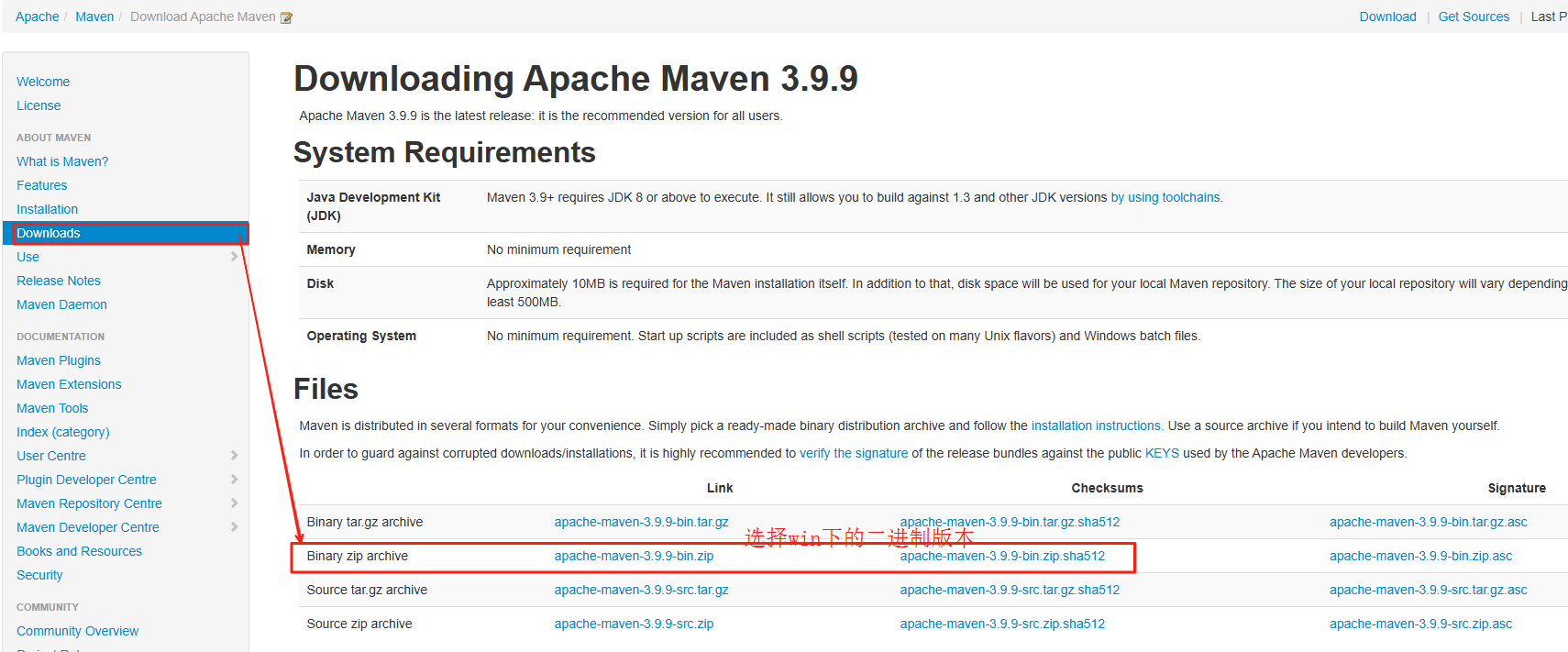1568x652 pixels.
Task: Click the 'Source zip archive' row label
Action: pos(359,624)
